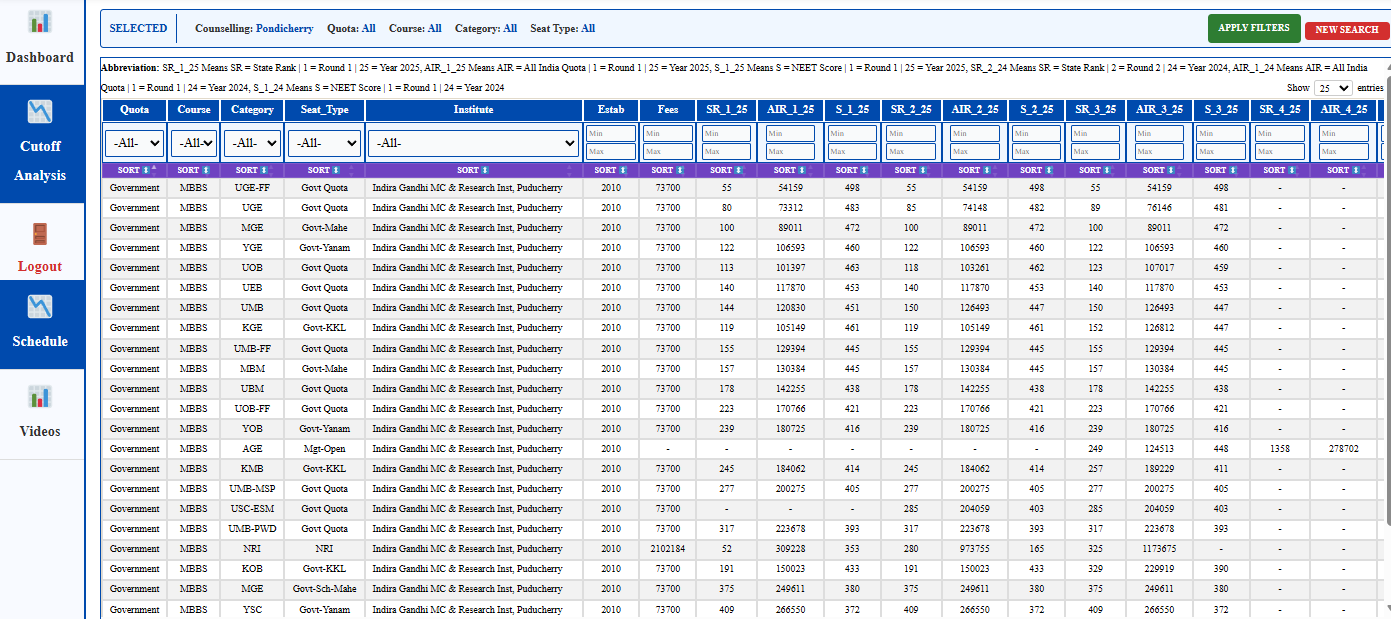
Task: Click the New Search button
Action: (1346, 30)
